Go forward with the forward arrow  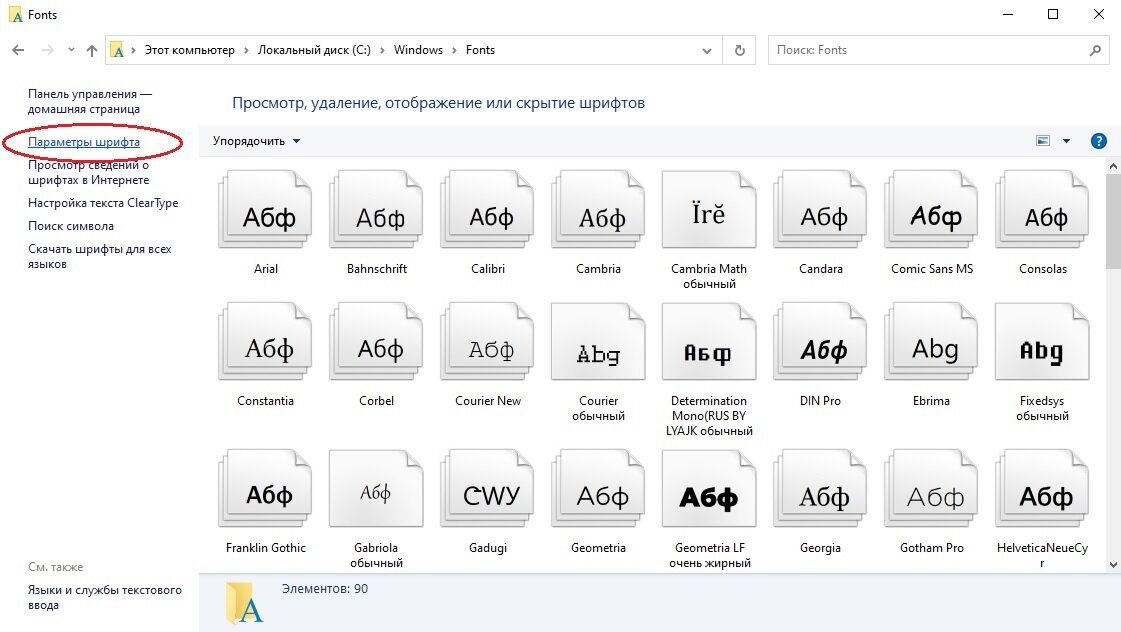pyautogui.click(x=47, y=50)
